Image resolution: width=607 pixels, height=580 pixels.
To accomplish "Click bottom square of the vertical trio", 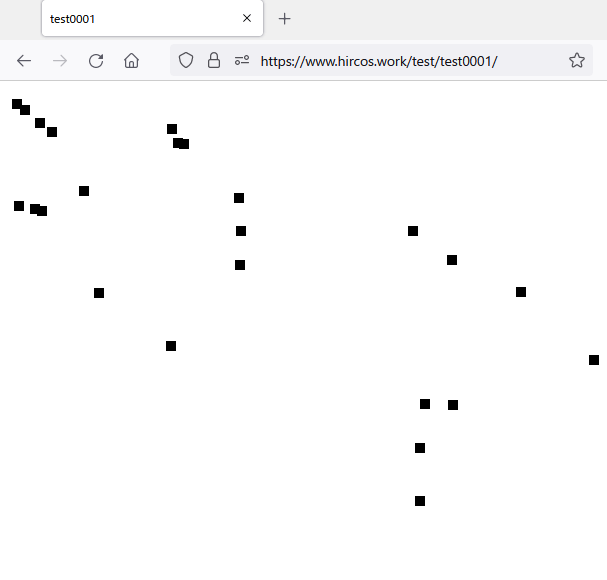I will pyautogui.click(x=240, y=265).
